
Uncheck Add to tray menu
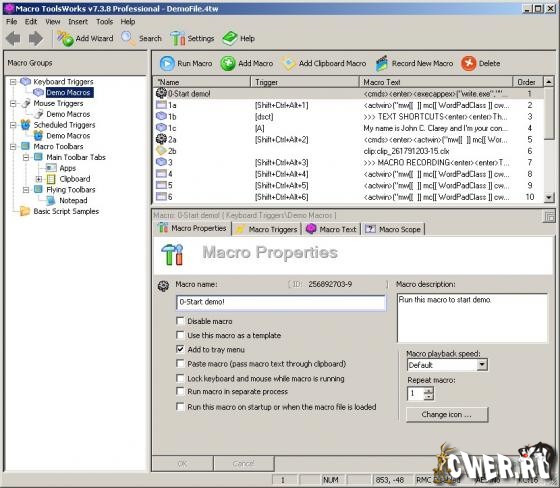point(180,349)
